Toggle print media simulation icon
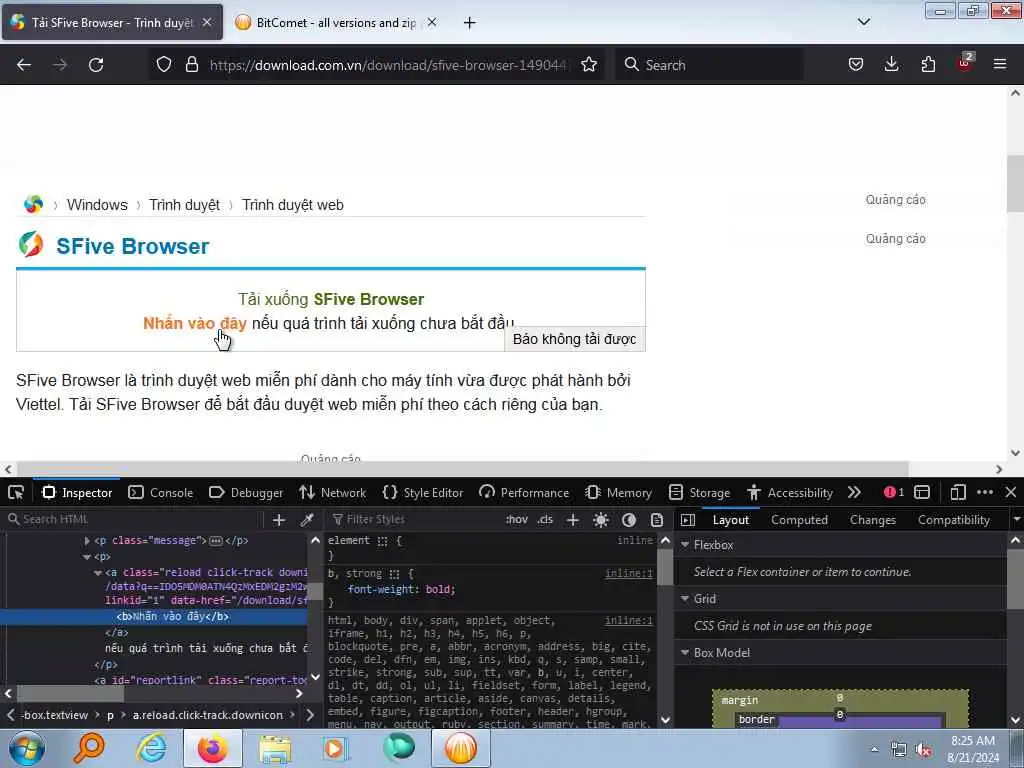Image resolution: width=1024 pixels, height=768 pixels. pos(657,520)
